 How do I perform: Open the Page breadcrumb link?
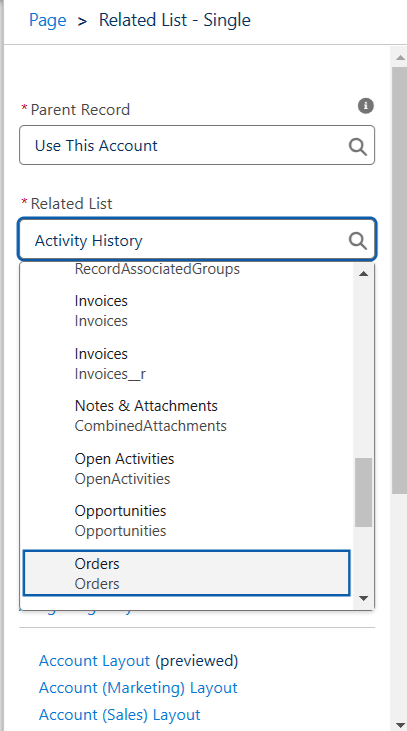click(x=48, y=20)
